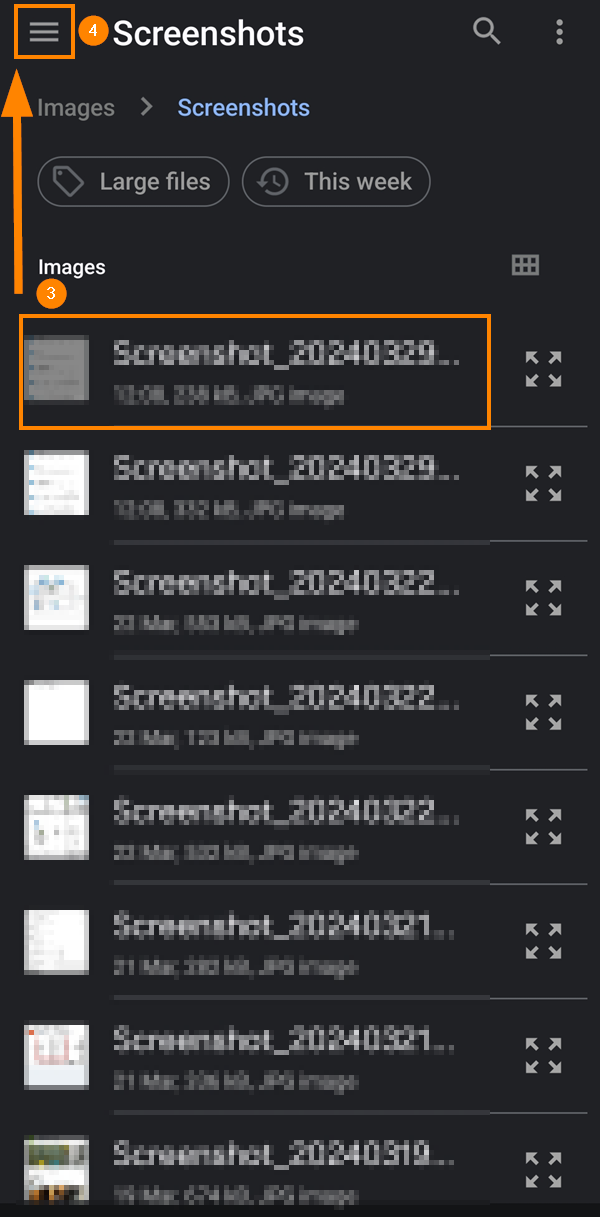
Task: Expand preview of the fifth screenshot
Action: click(x=543, y=828)
